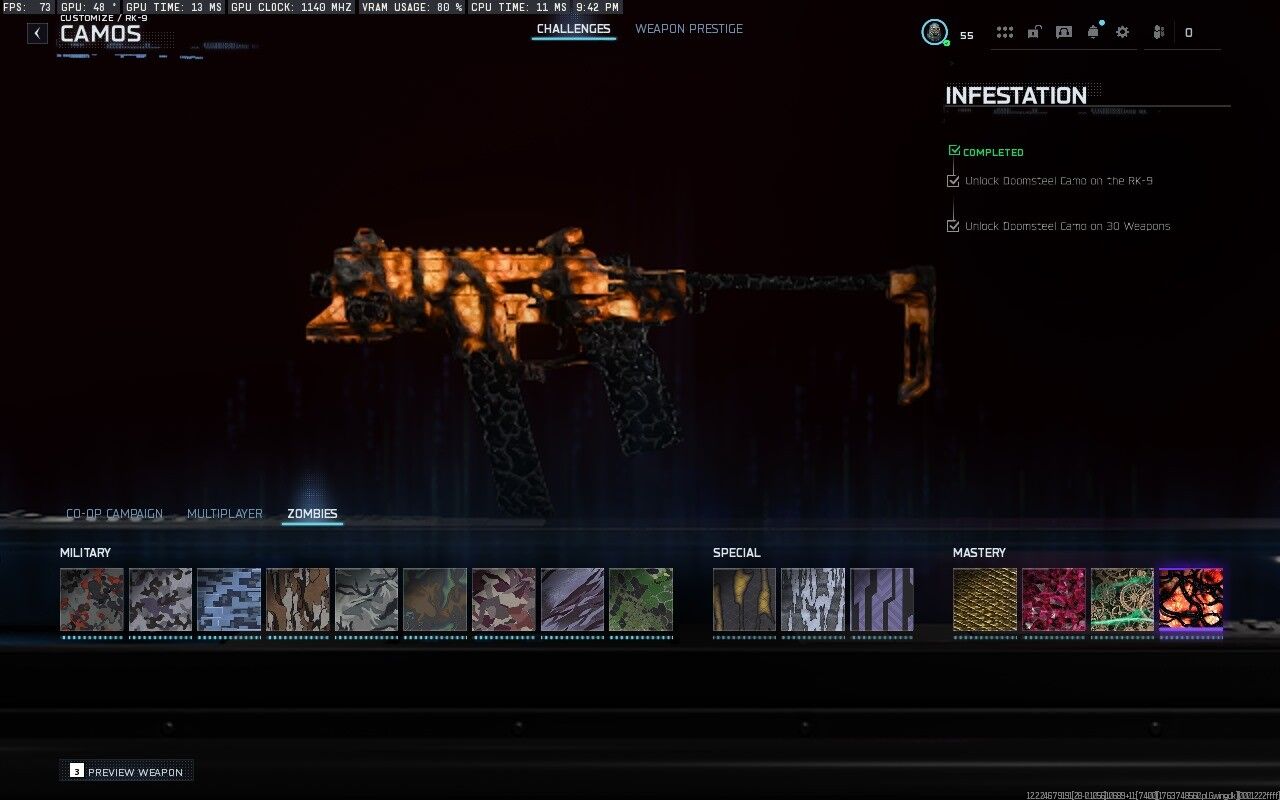Select the brown bark stripe Military camo

click(298, 600)
